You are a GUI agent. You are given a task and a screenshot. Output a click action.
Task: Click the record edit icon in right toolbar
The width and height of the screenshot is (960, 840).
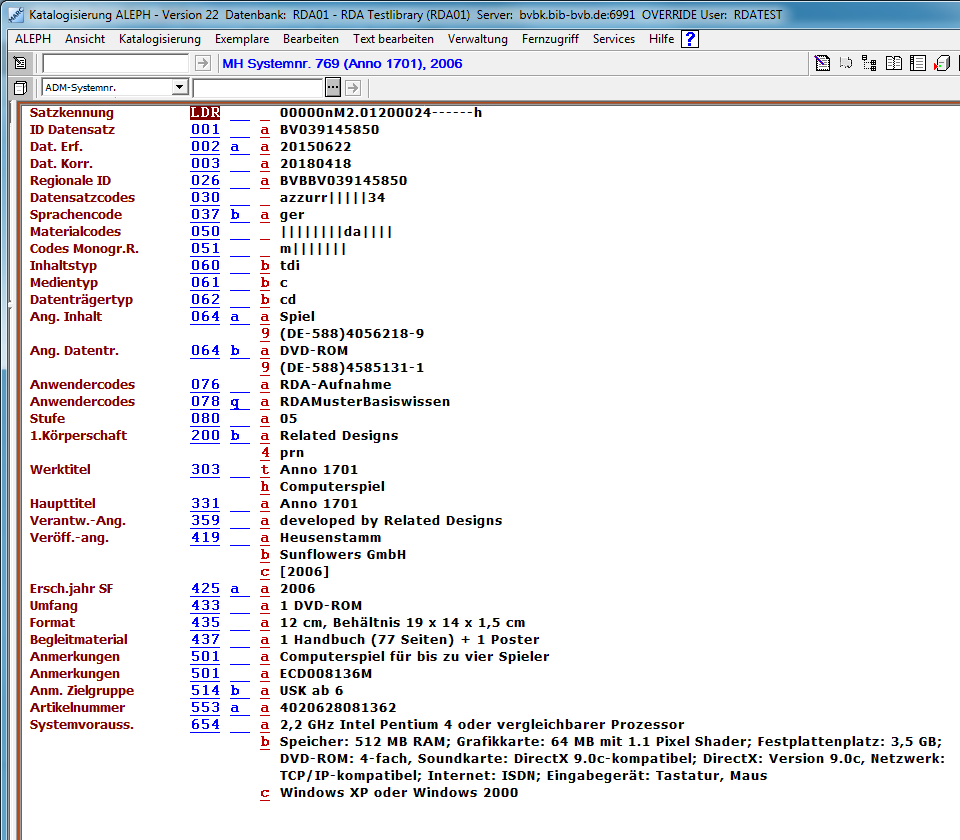[822, 63]
